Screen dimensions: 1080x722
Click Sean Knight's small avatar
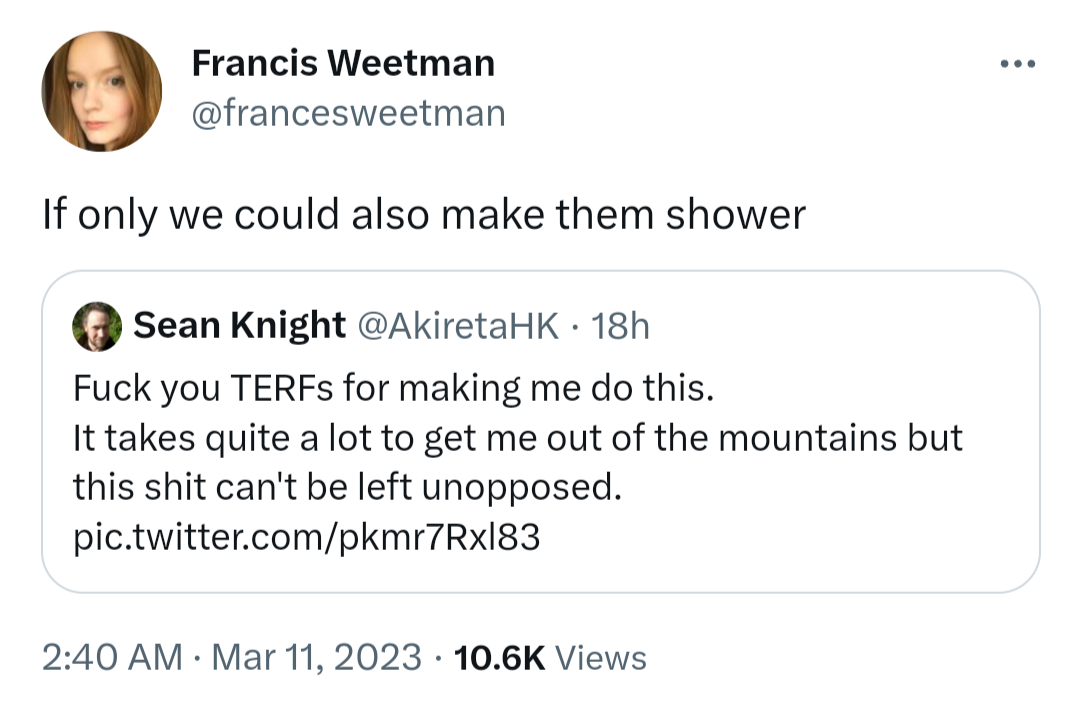click(98, 326)
